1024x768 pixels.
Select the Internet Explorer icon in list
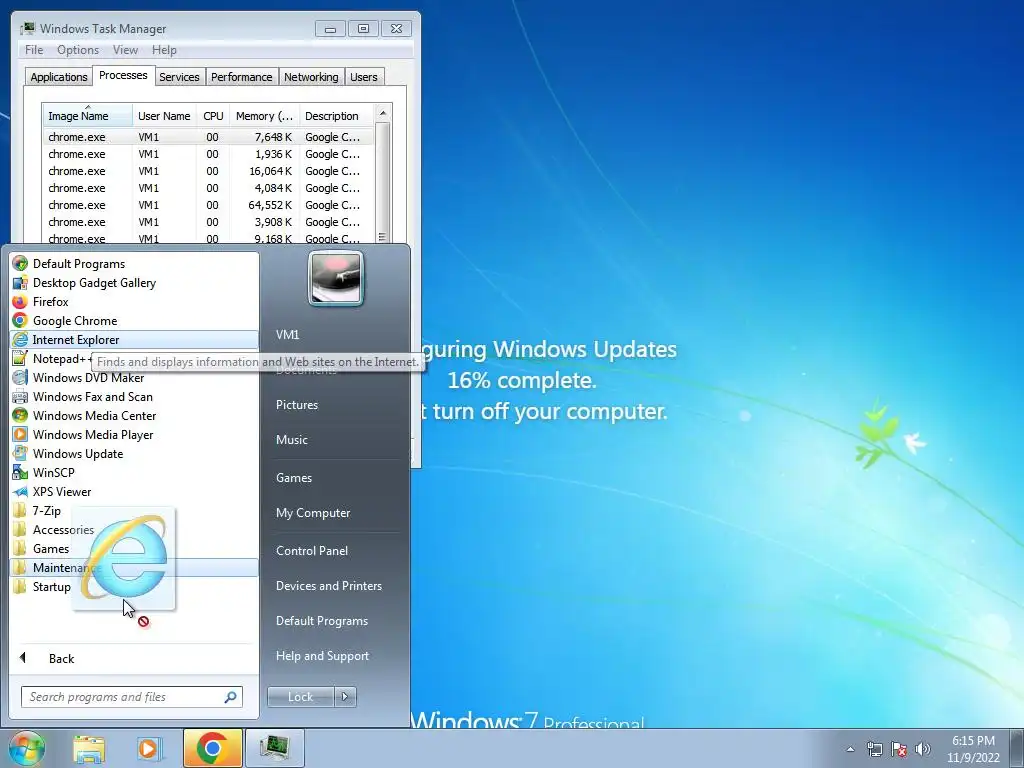pos(20,340)
